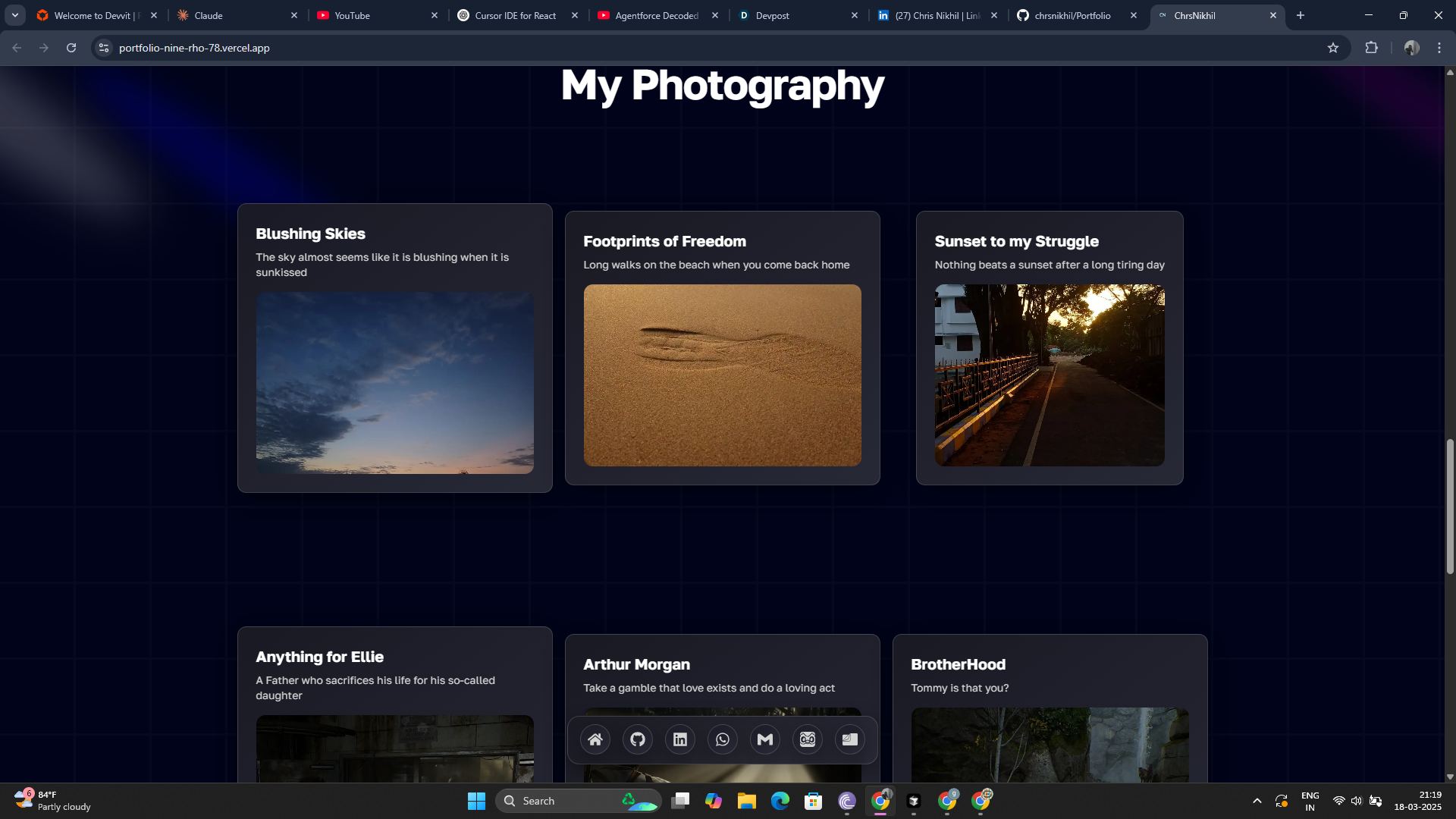Reload the portfolio page
The height and width of the screenshot is (819, 1456).
click(71, 48)
